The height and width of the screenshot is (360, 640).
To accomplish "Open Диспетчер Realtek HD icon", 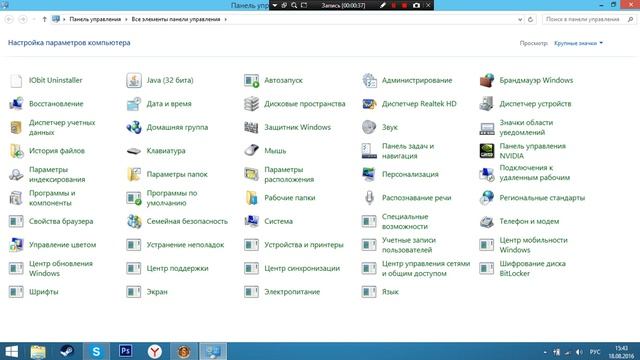I will (369, 104).
